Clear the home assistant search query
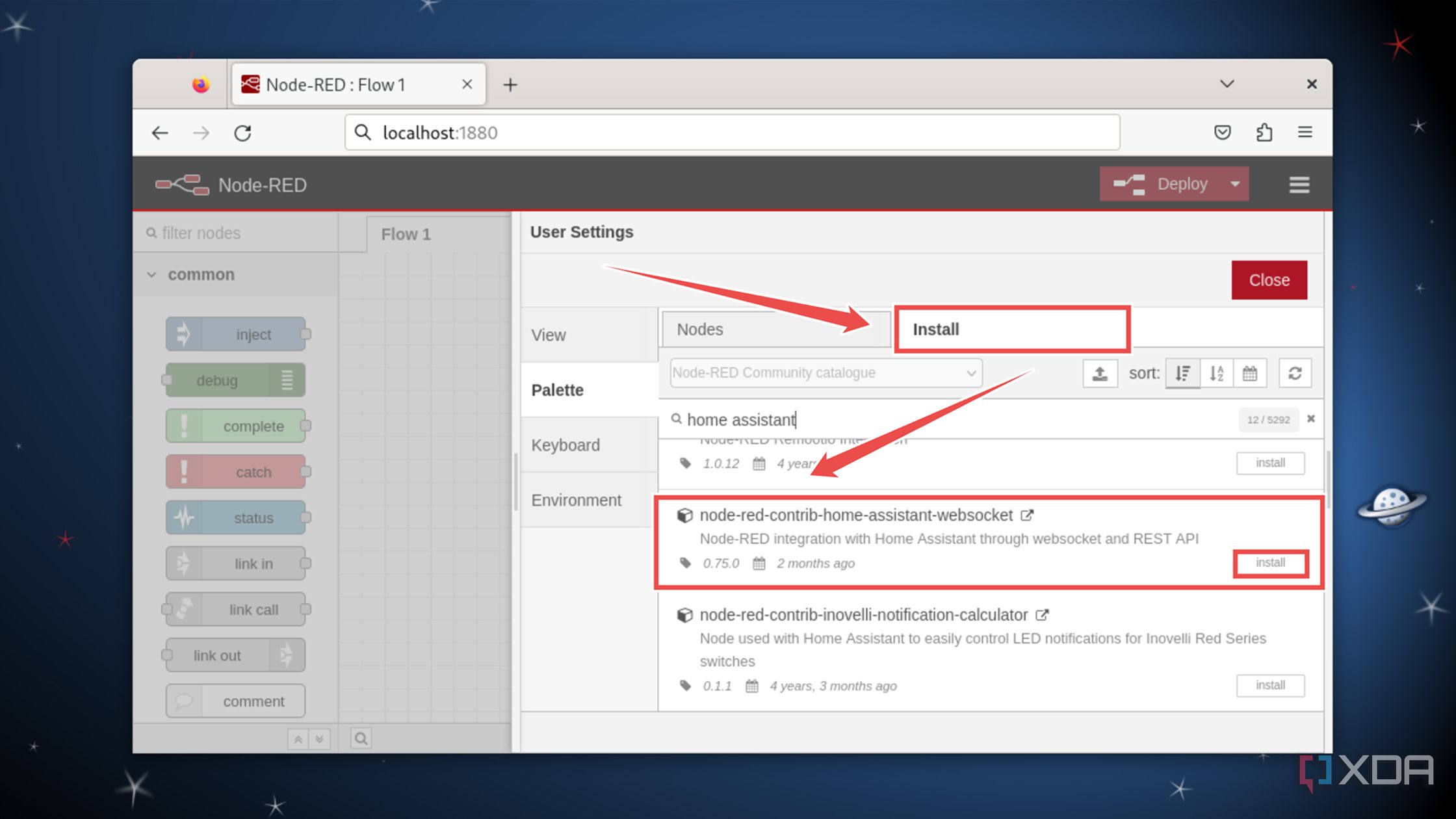This screenshot has height=819, width=1456. coord(1311,419)
